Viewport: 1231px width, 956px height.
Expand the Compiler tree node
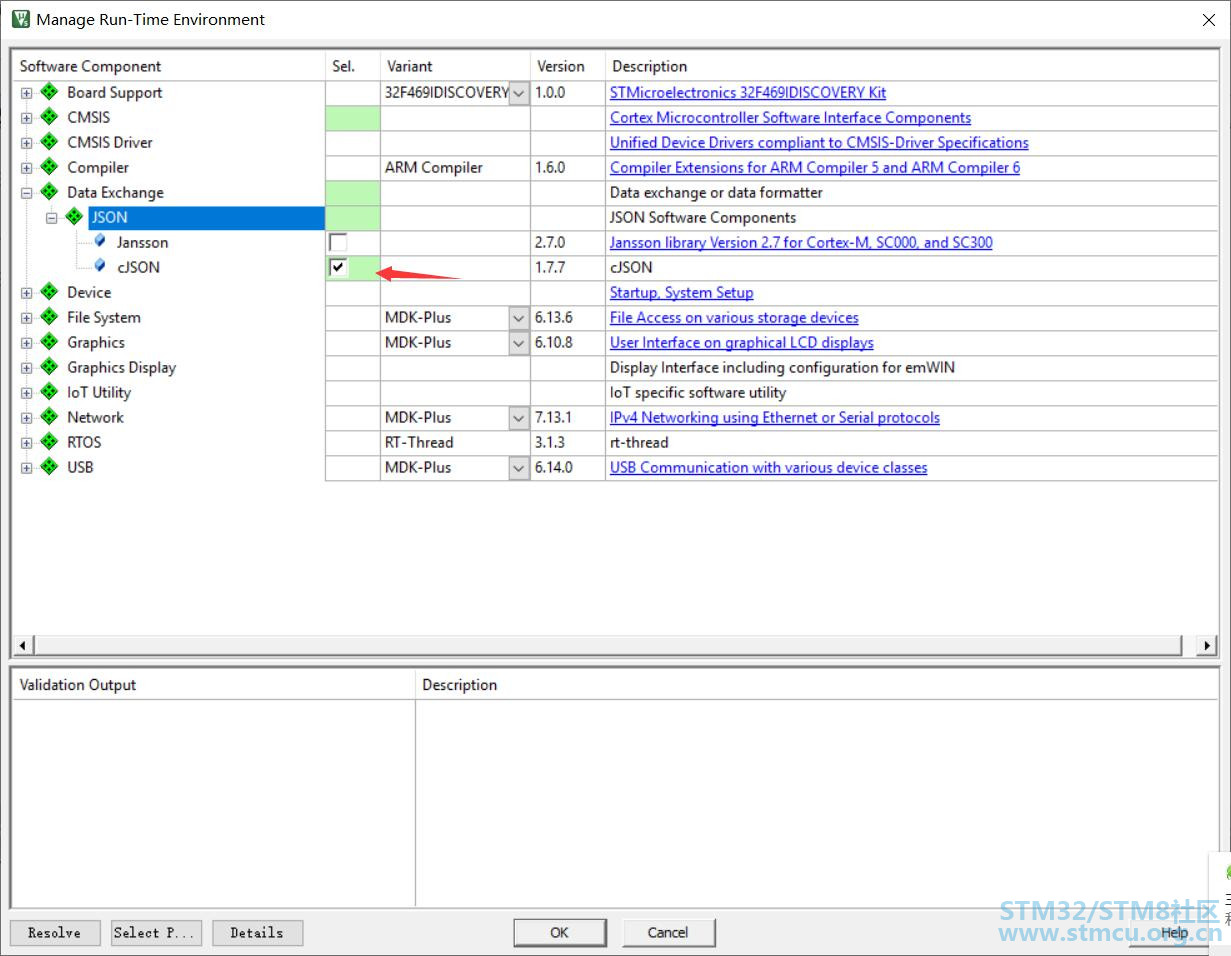point(26,168)
